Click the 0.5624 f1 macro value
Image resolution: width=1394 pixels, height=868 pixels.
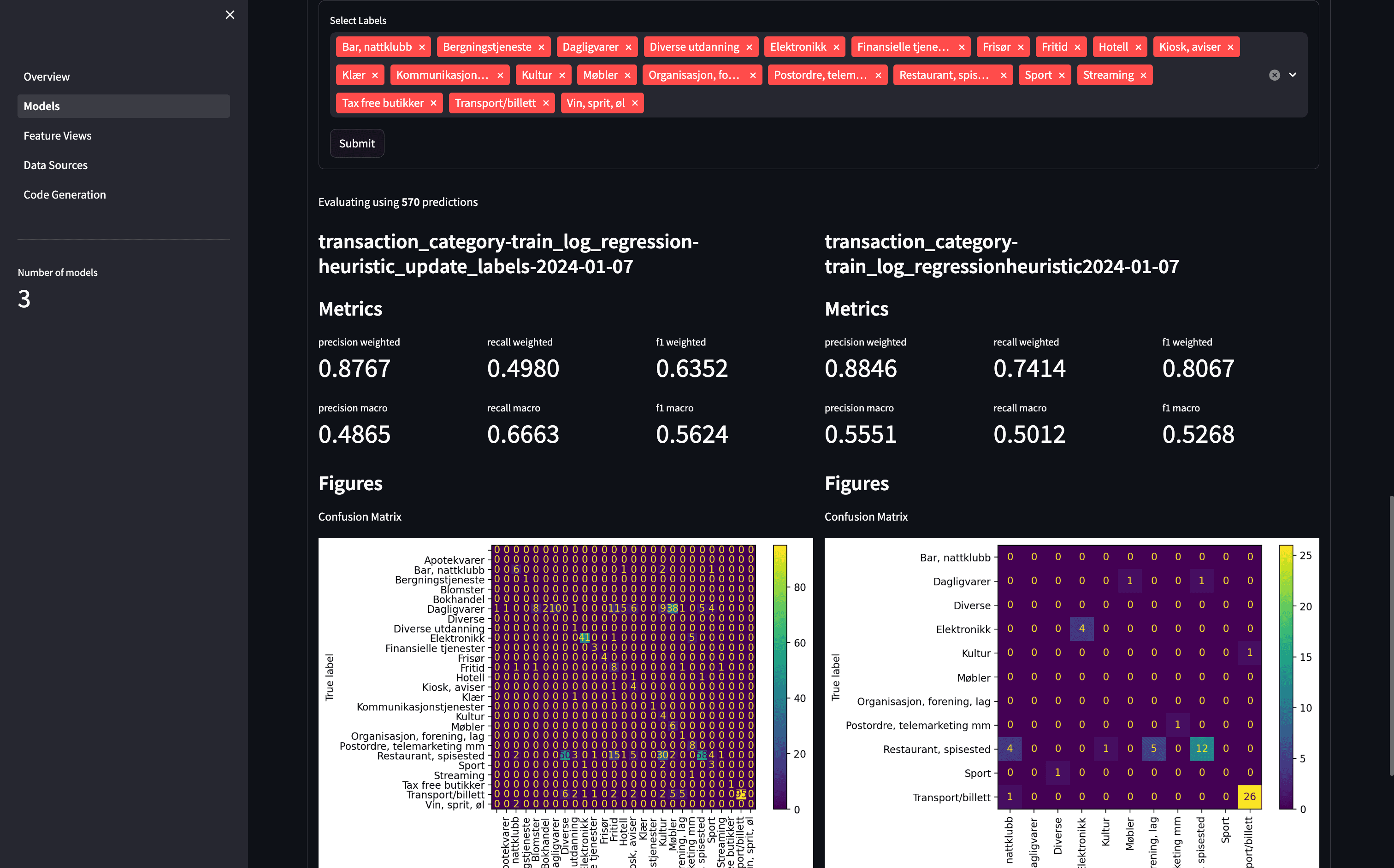pyautogui.click(x=692, y=434)
